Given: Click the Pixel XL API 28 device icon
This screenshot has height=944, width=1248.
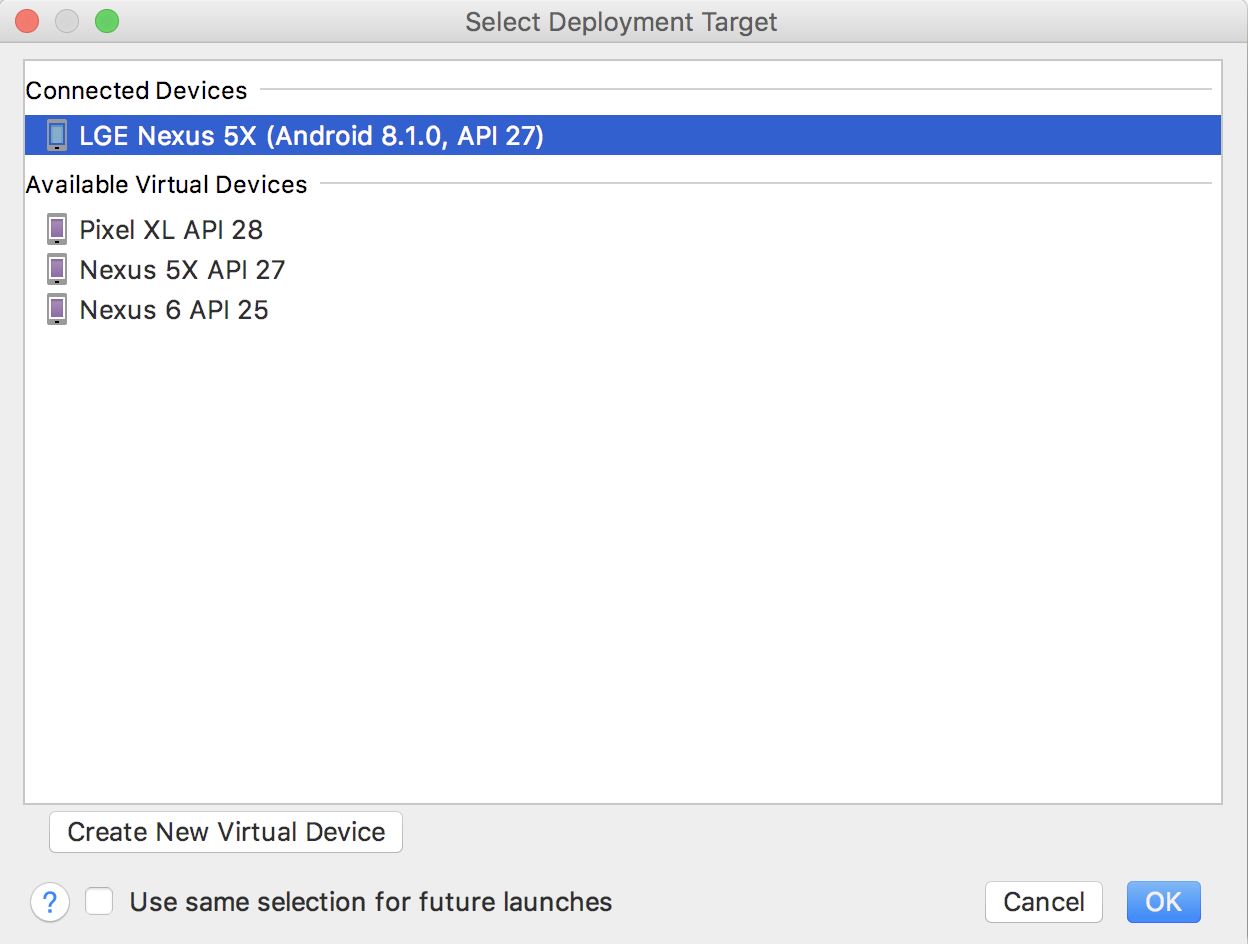Looking at the screenshot, I should click(x=57, y=229).
